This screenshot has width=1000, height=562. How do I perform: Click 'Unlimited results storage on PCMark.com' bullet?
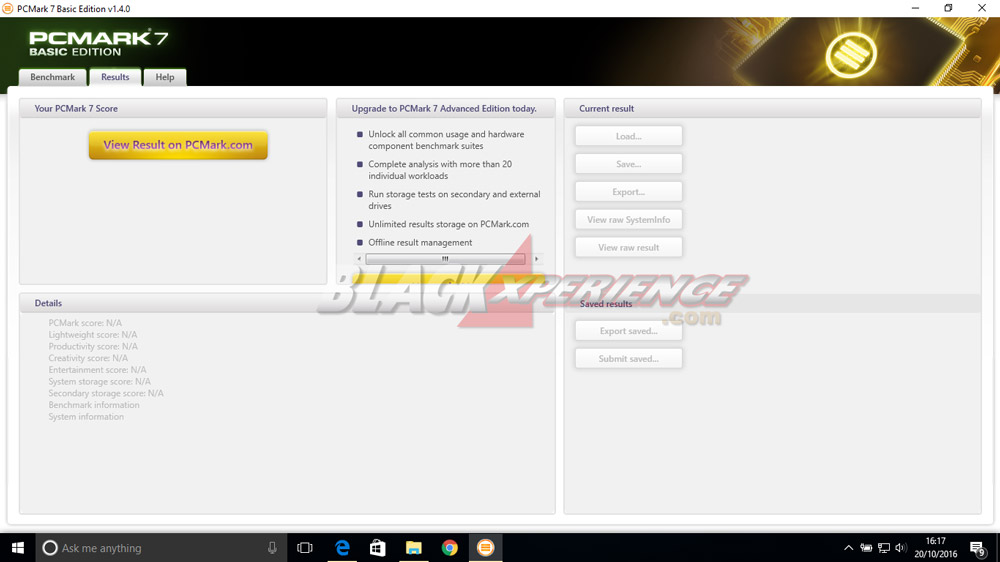(x=448, y=224)
